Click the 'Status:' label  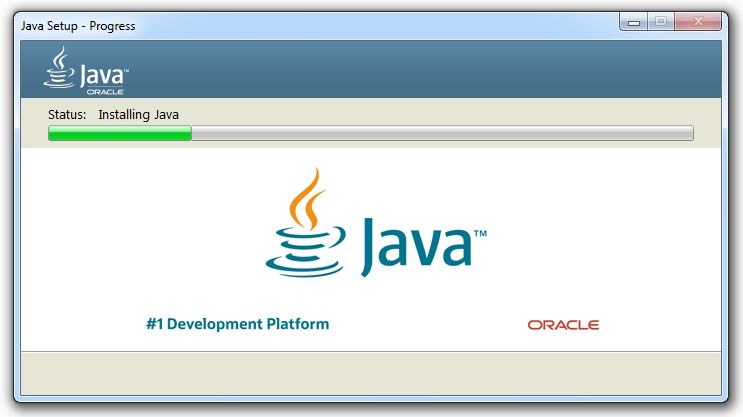(67, 115)
